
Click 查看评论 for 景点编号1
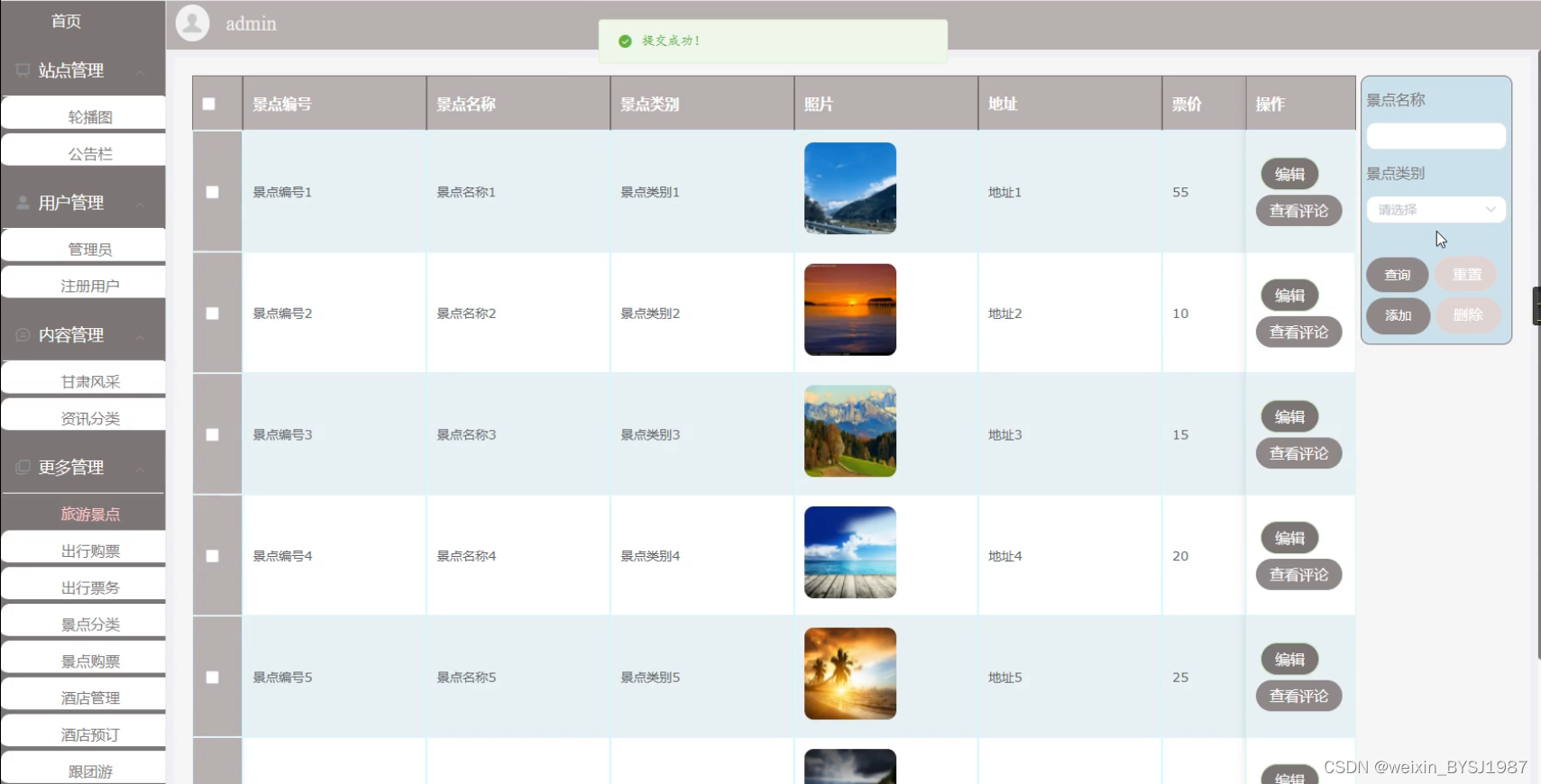pyautogui.click(x=1298, y=211)
